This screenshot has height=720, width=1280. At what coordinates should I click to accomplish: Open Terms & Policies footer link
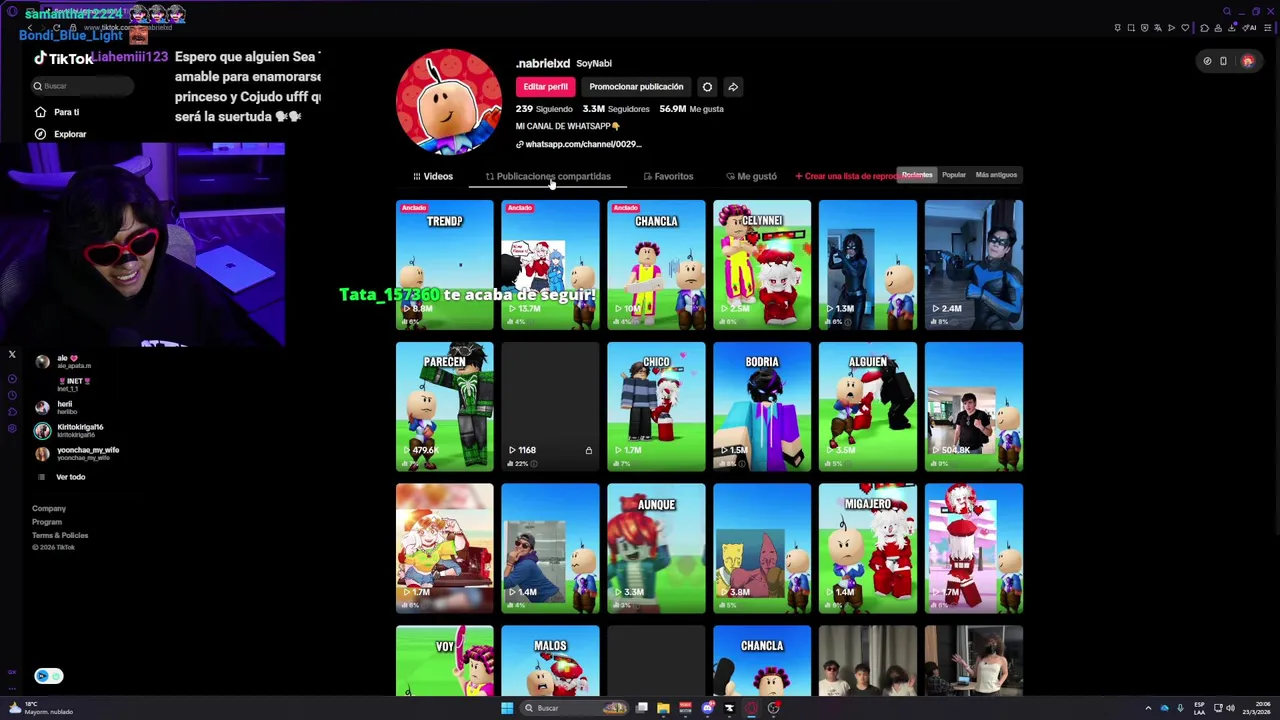coord(60,535)
